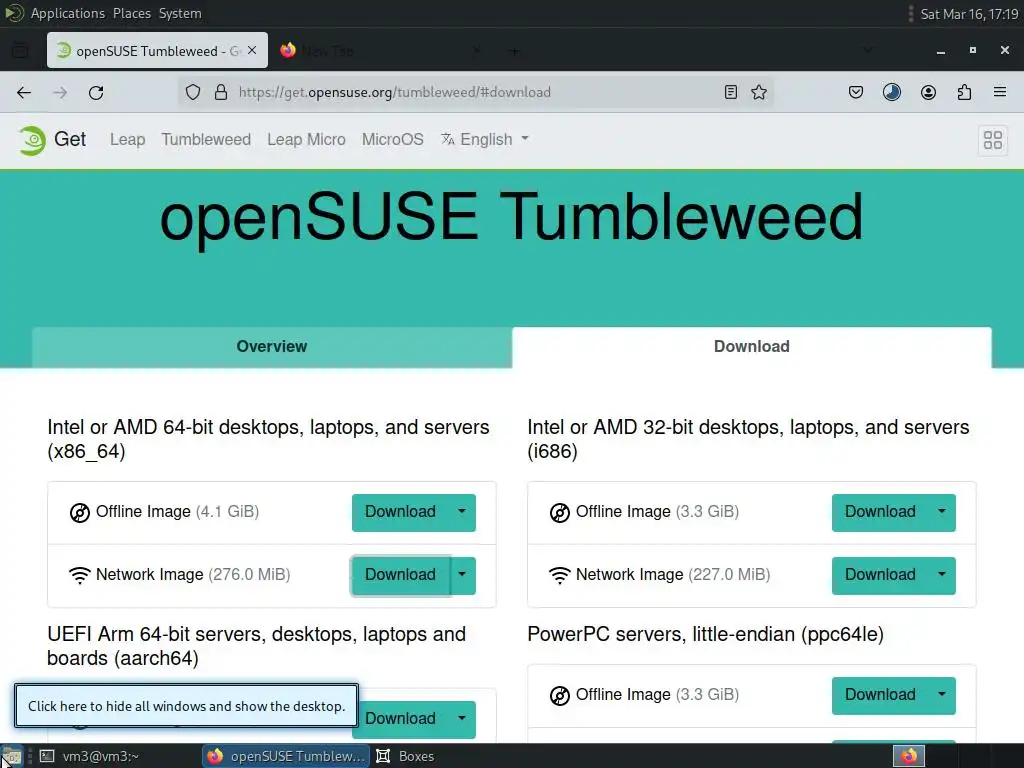Click heading UEFI Arm 64-bit servers (aarch64)
The image size is (1024, 768).
tap(257, 646)
